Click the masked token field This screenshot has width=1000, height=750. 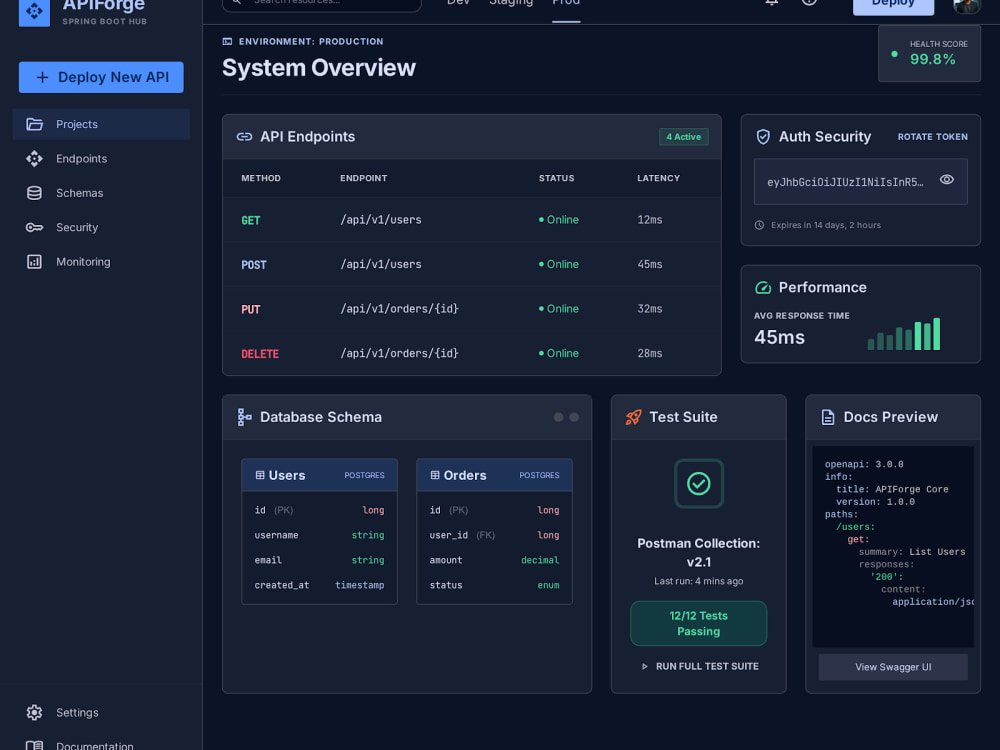click(x=860, y=182)
